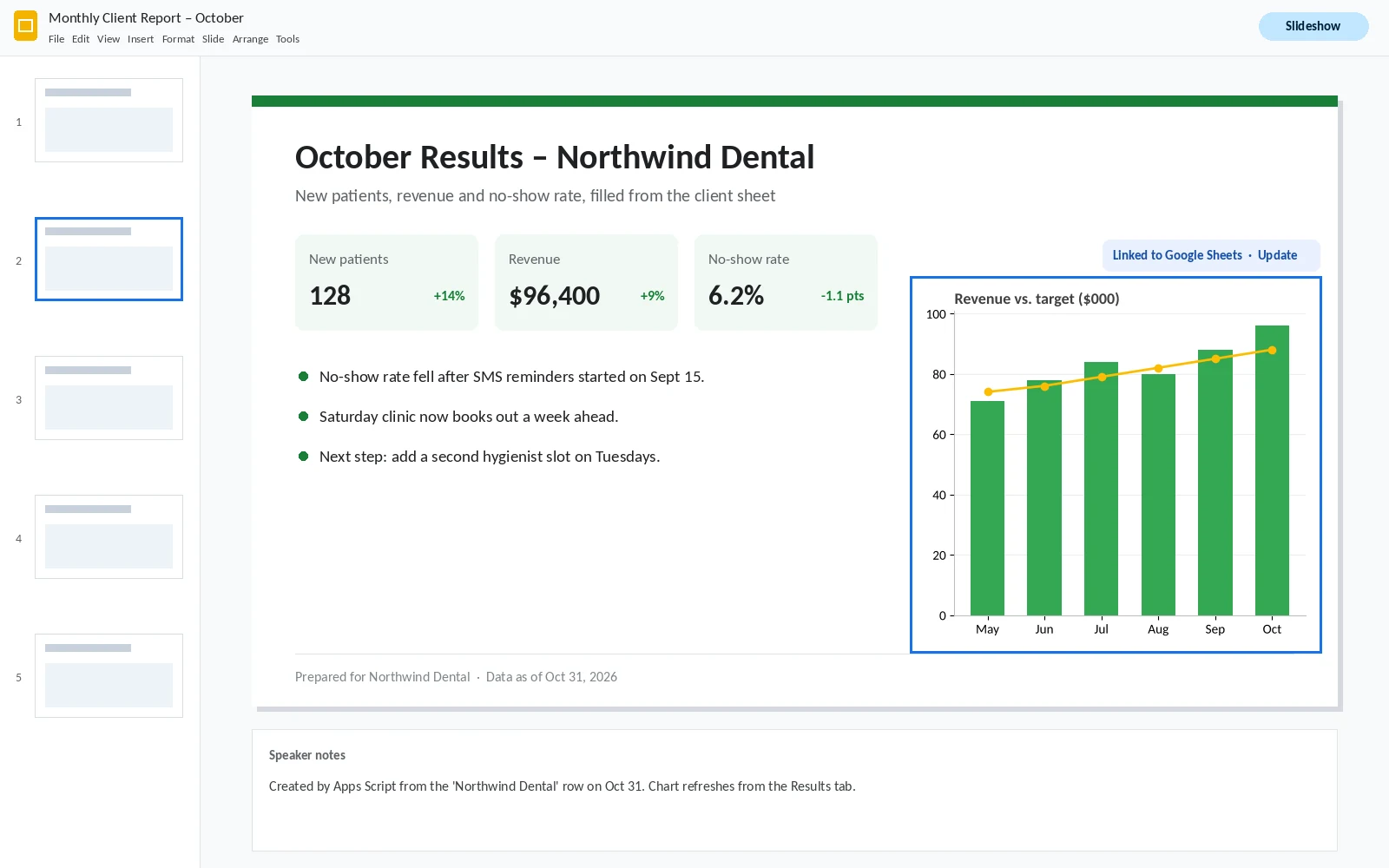Select slide 1 thumbnail

click(109, 120)
